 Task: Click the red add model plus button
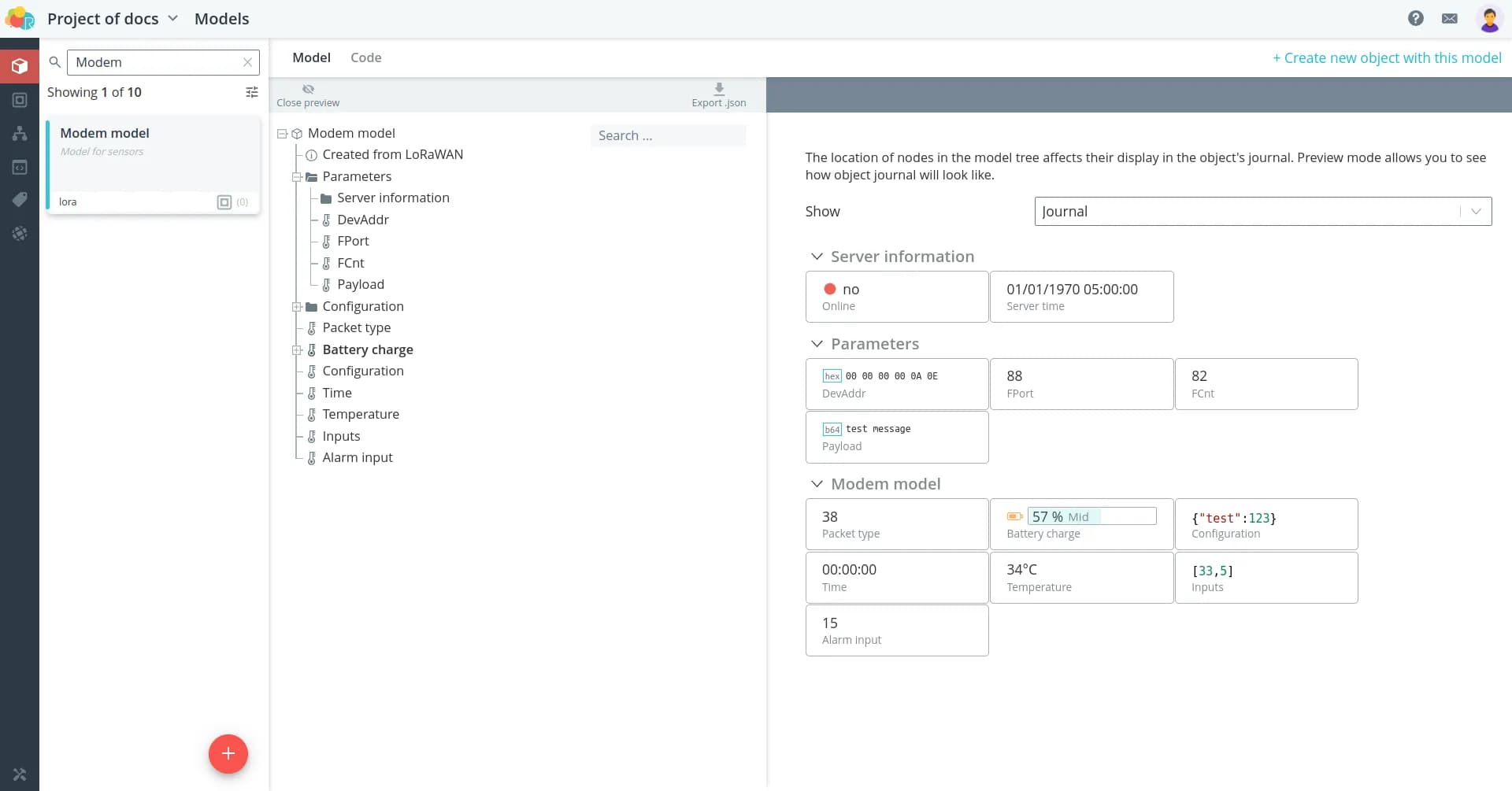click(x=228, y=754)
